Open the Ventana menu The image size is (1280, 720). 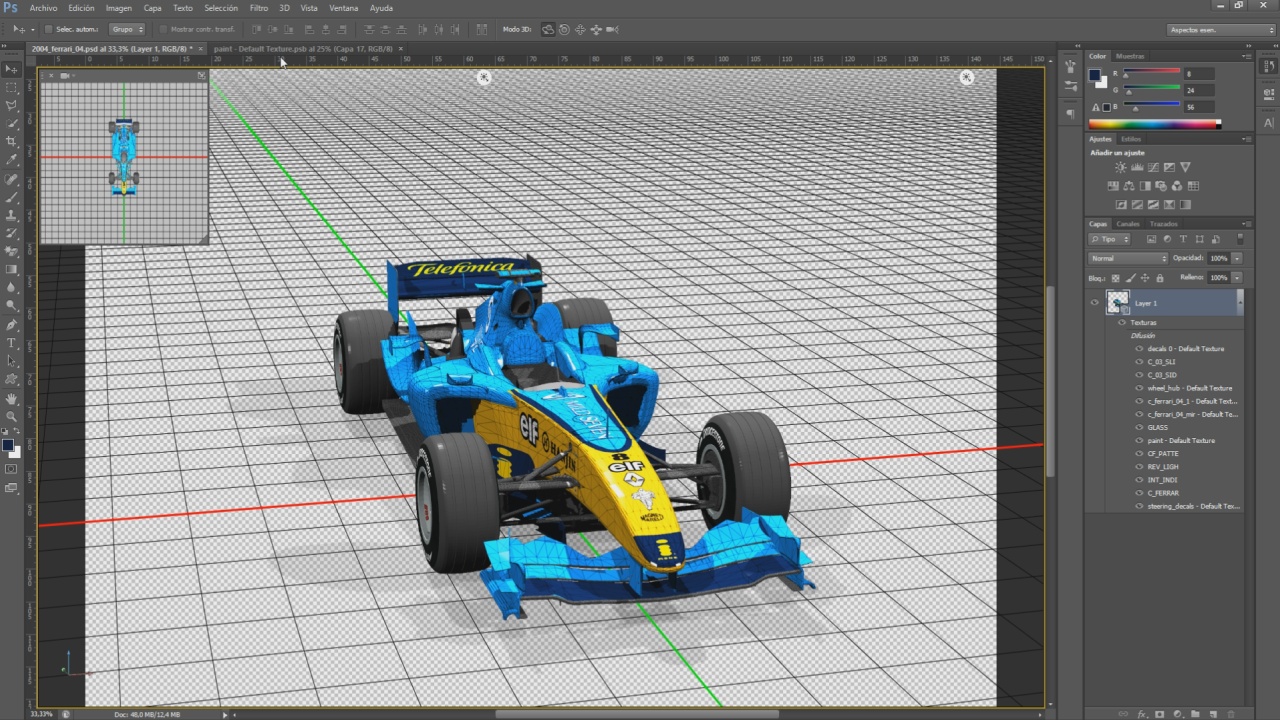343,8
